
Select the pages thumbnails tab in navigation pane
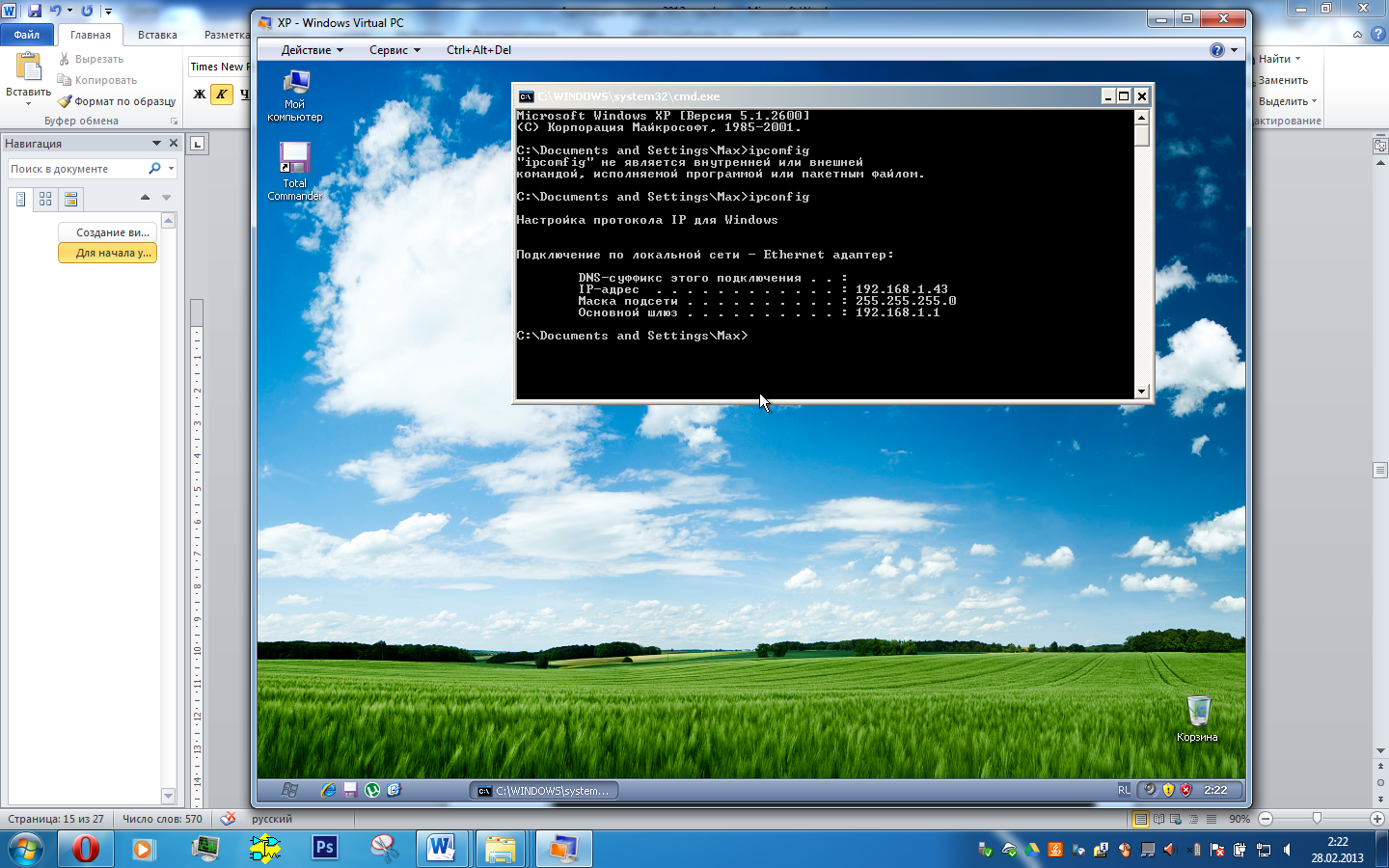45,199
